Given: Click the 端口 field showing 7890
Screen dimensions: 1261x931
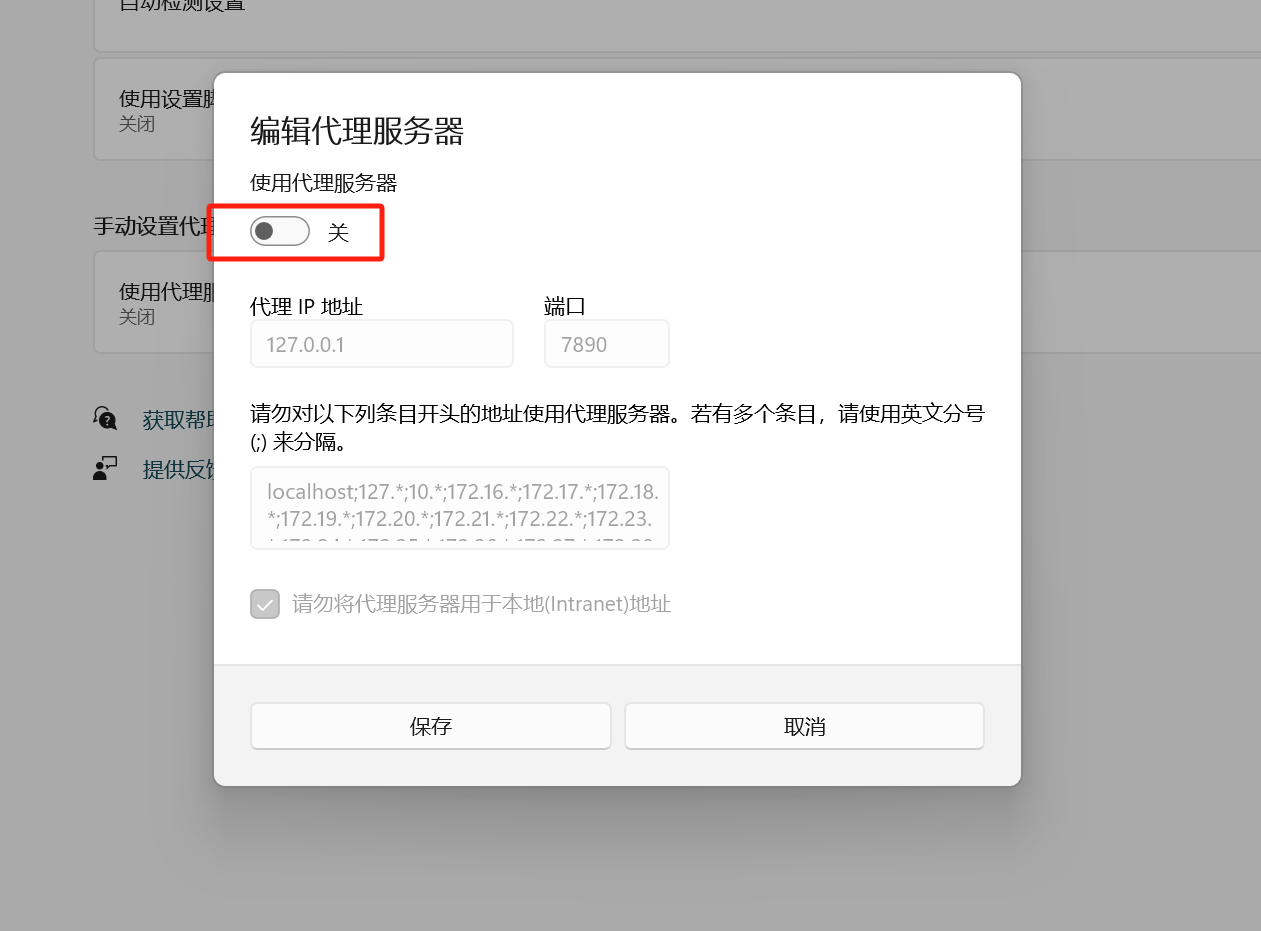Looking at the screenshot, I should click(607, 344).
